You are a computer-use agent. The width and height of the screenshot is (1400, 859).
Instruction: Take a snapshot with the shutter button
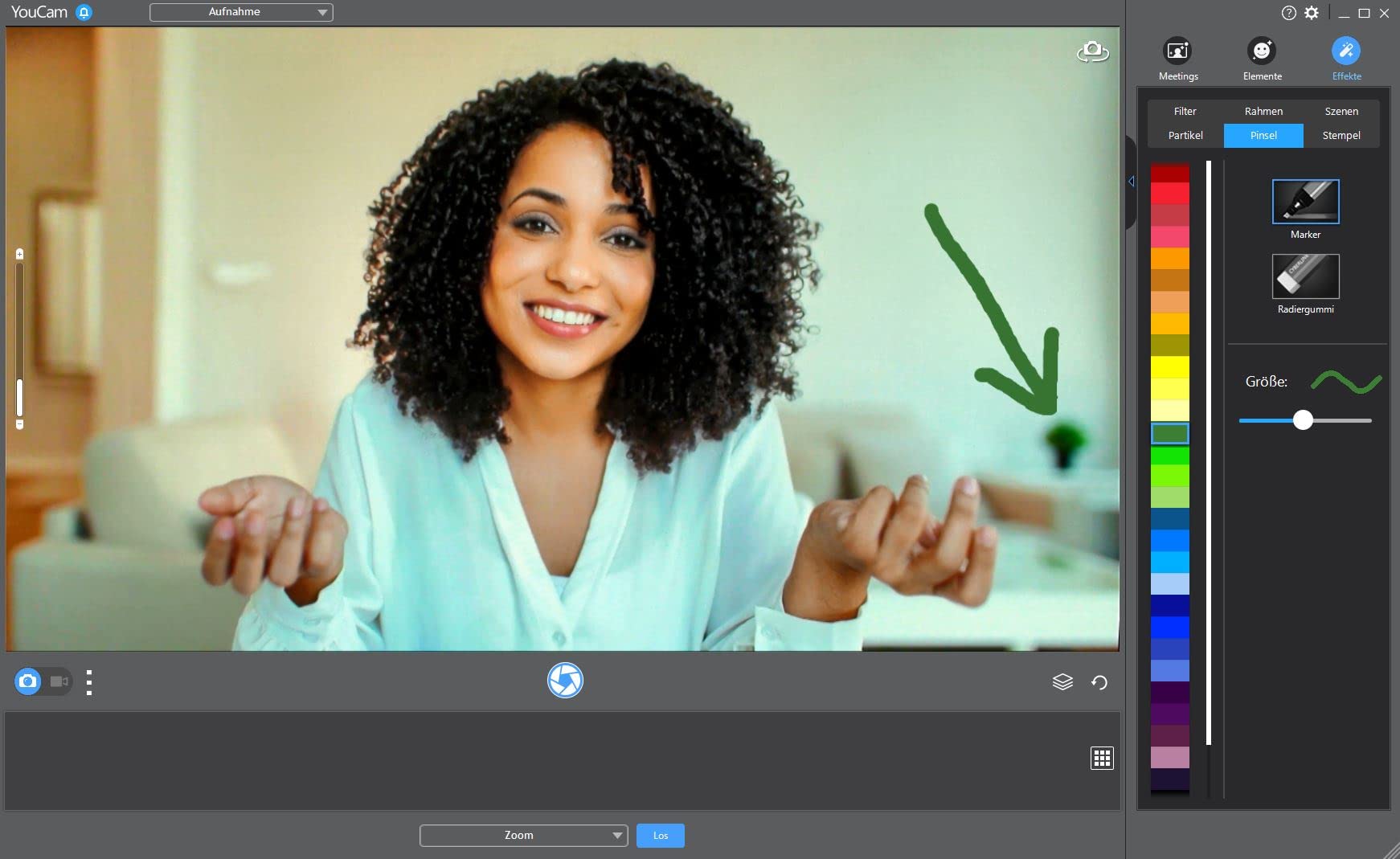pyautogui.click(x=565, y=681)
